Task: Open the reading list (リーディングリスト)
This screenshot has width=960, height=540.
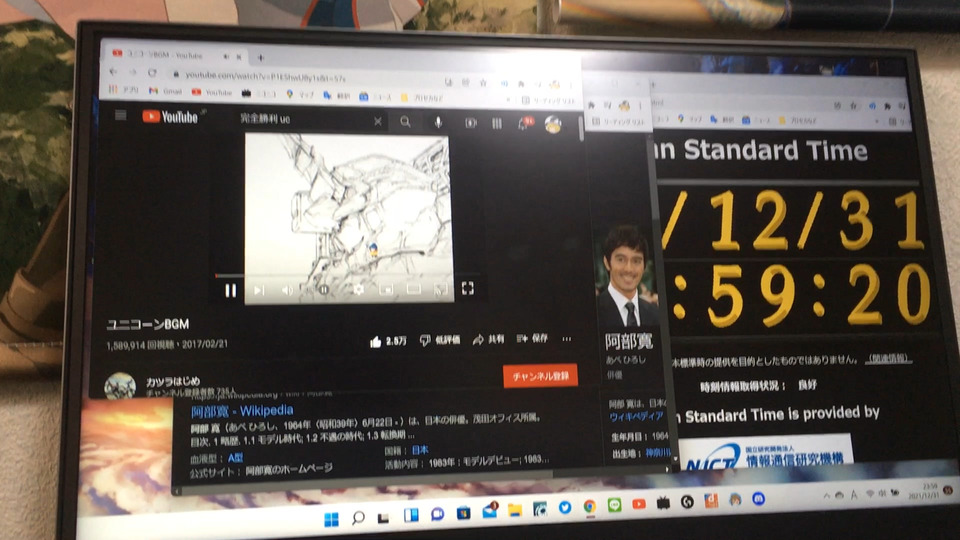Action: (x=548, y=100)
